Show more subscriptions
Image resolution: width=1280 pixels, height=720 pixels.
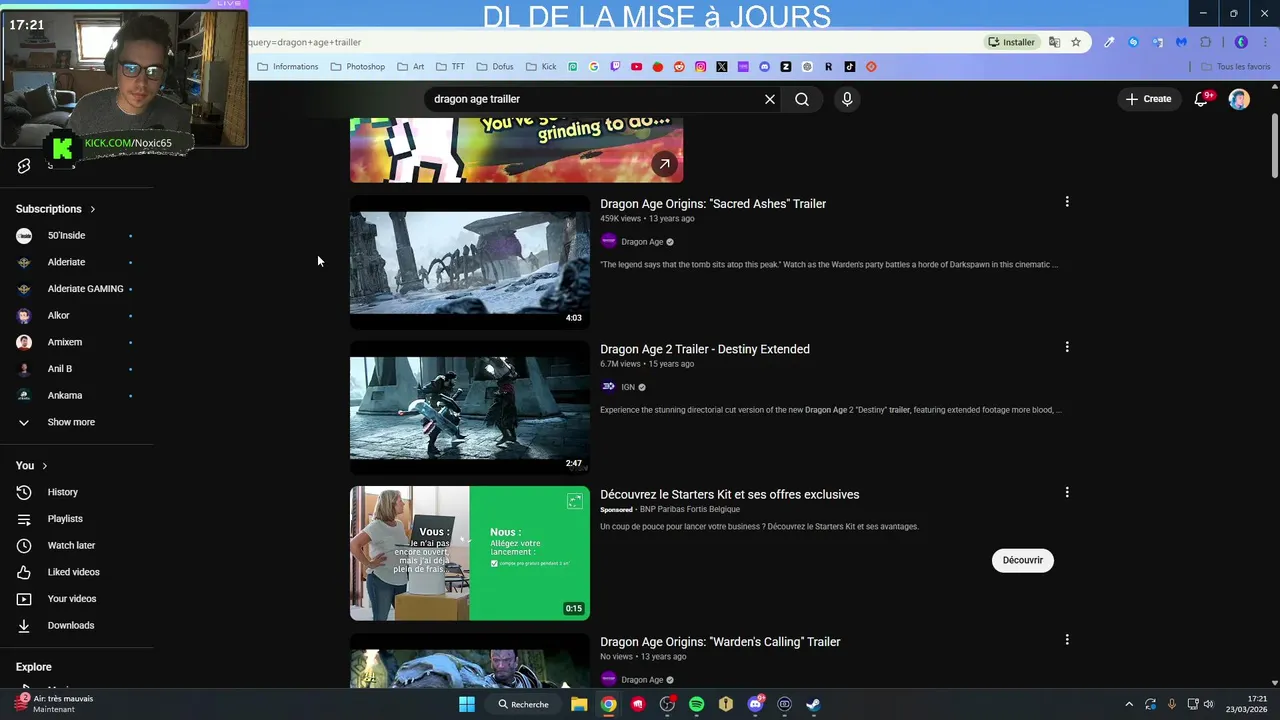[x=71, y=422]
